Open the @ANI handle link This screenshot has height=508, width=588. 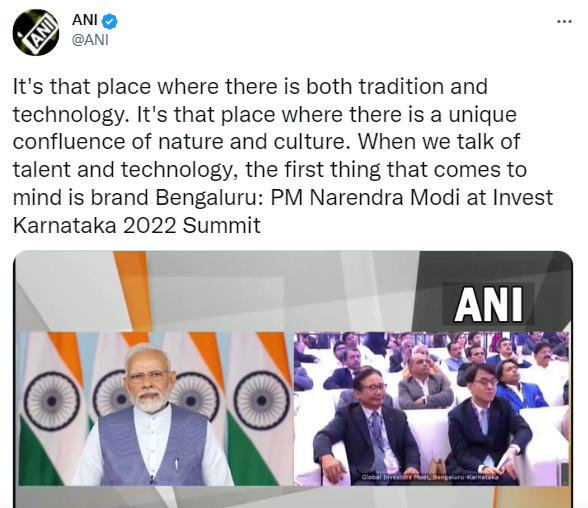(x=90, y=39)
